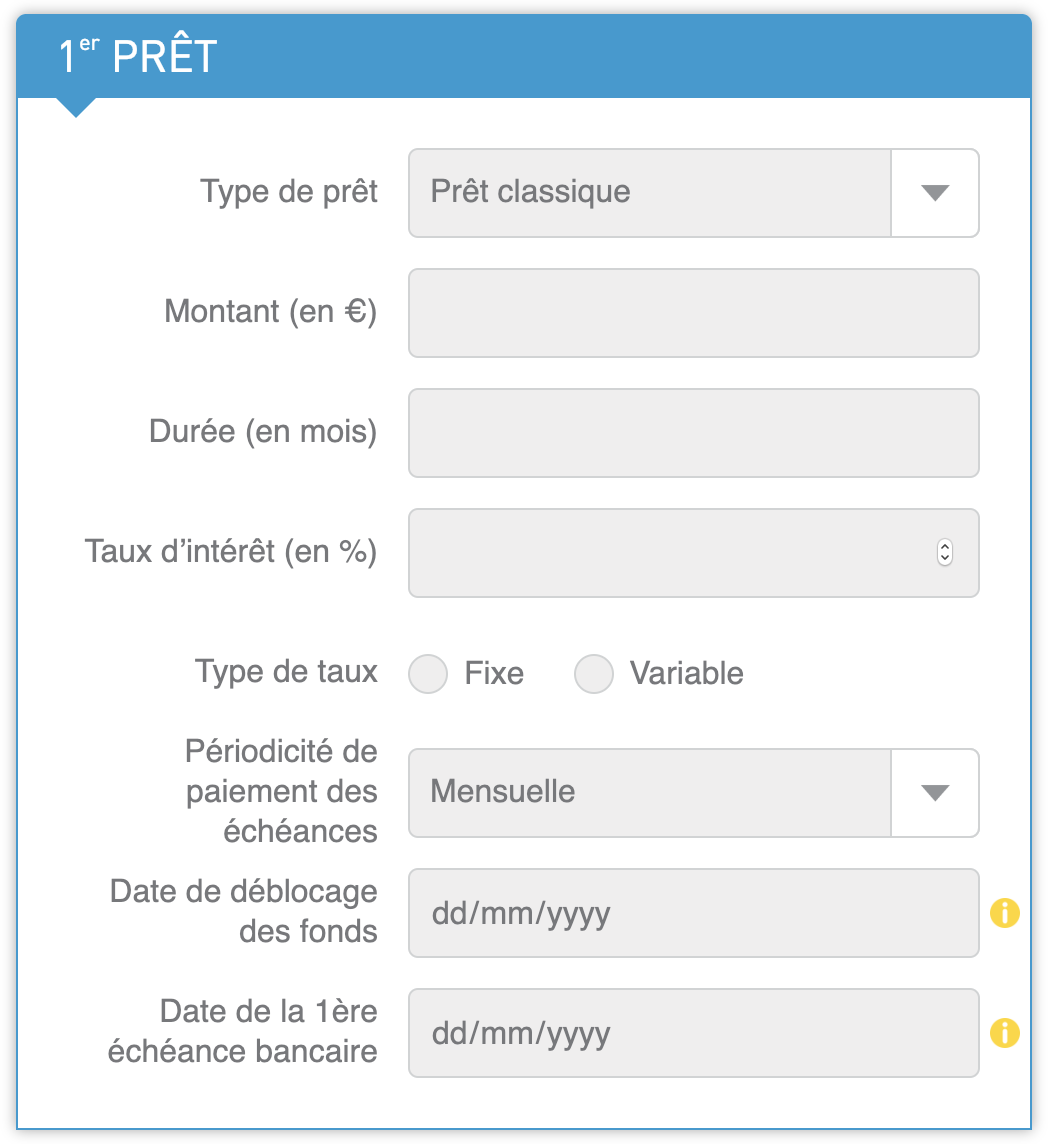Click the triangle pointer under the header
The image size is (1054, 1144).
pyautogui.click(x=76, y=107)
